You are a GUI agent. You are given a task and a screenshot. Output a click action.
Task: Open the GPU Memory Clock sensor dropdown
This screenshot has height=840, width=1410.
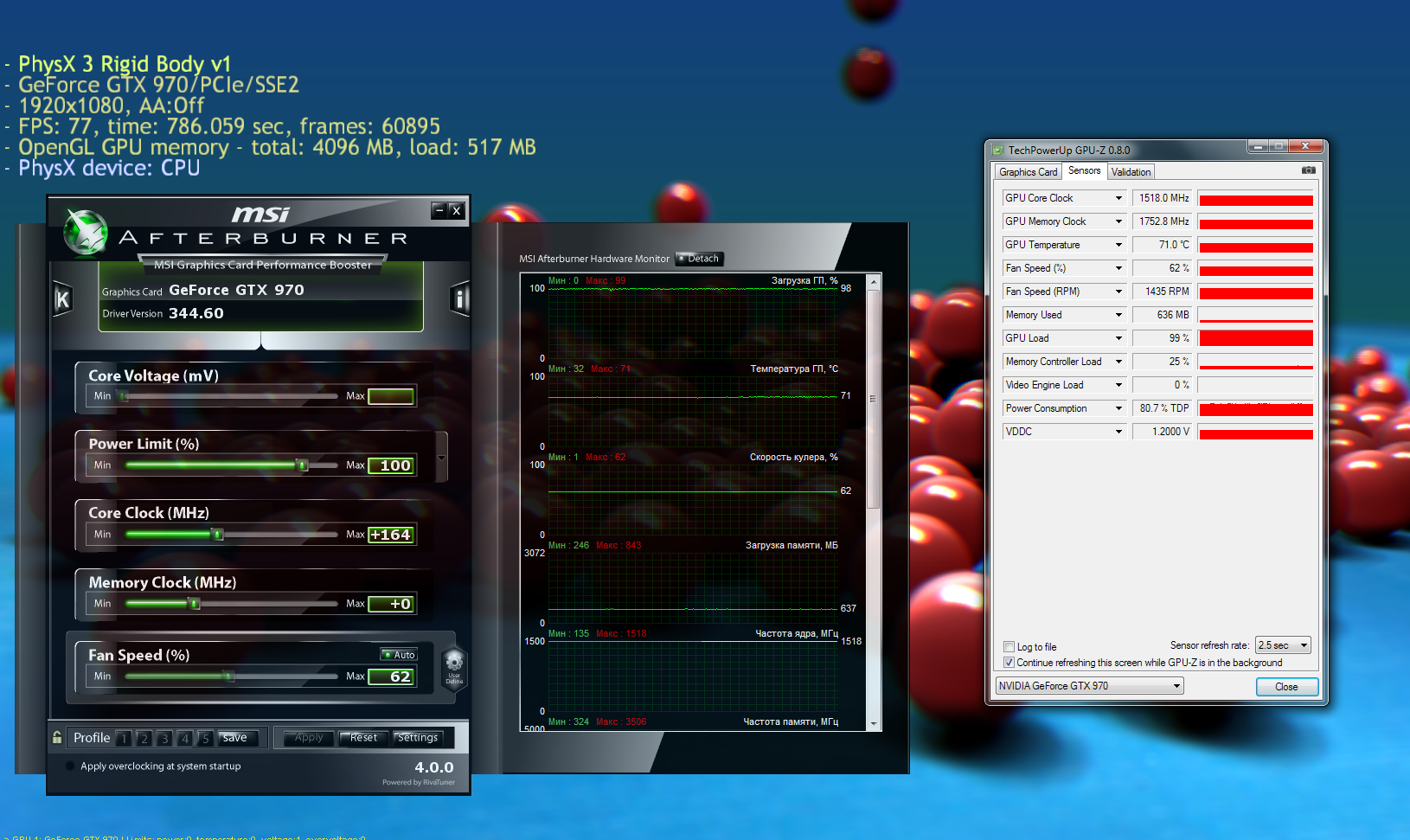pos(1118,221)
